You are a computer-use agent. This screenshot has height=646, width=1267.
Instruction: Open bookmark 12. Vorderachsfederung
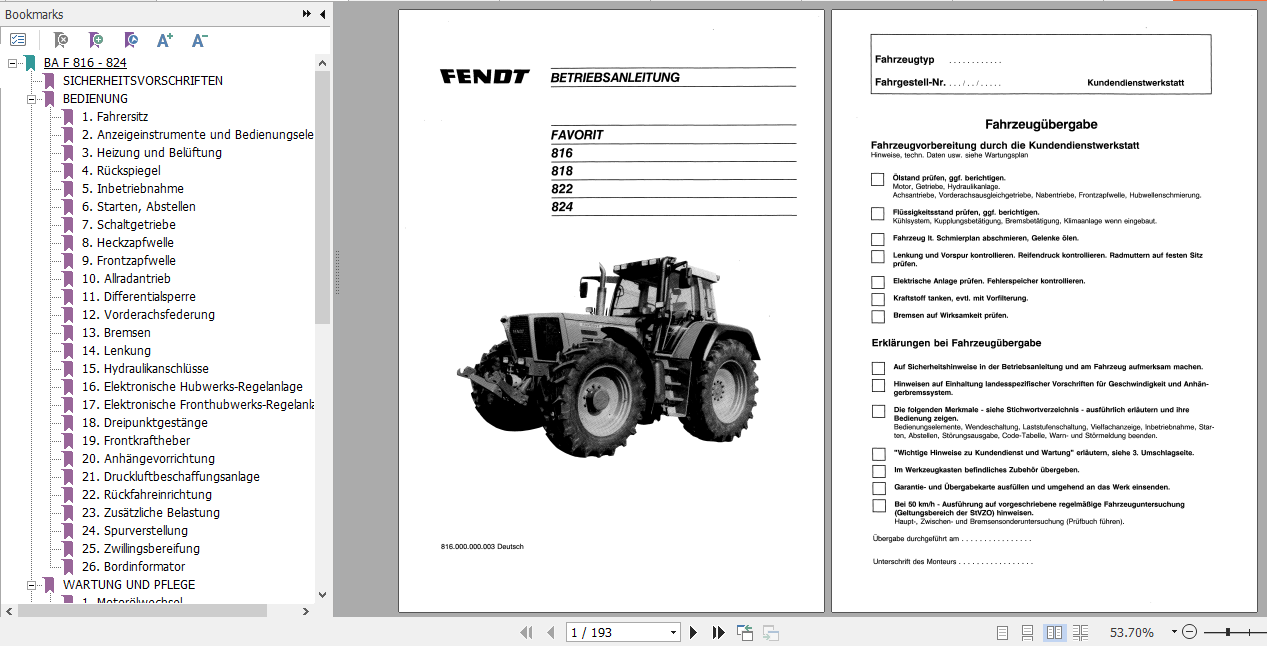[x=148, y=315]
